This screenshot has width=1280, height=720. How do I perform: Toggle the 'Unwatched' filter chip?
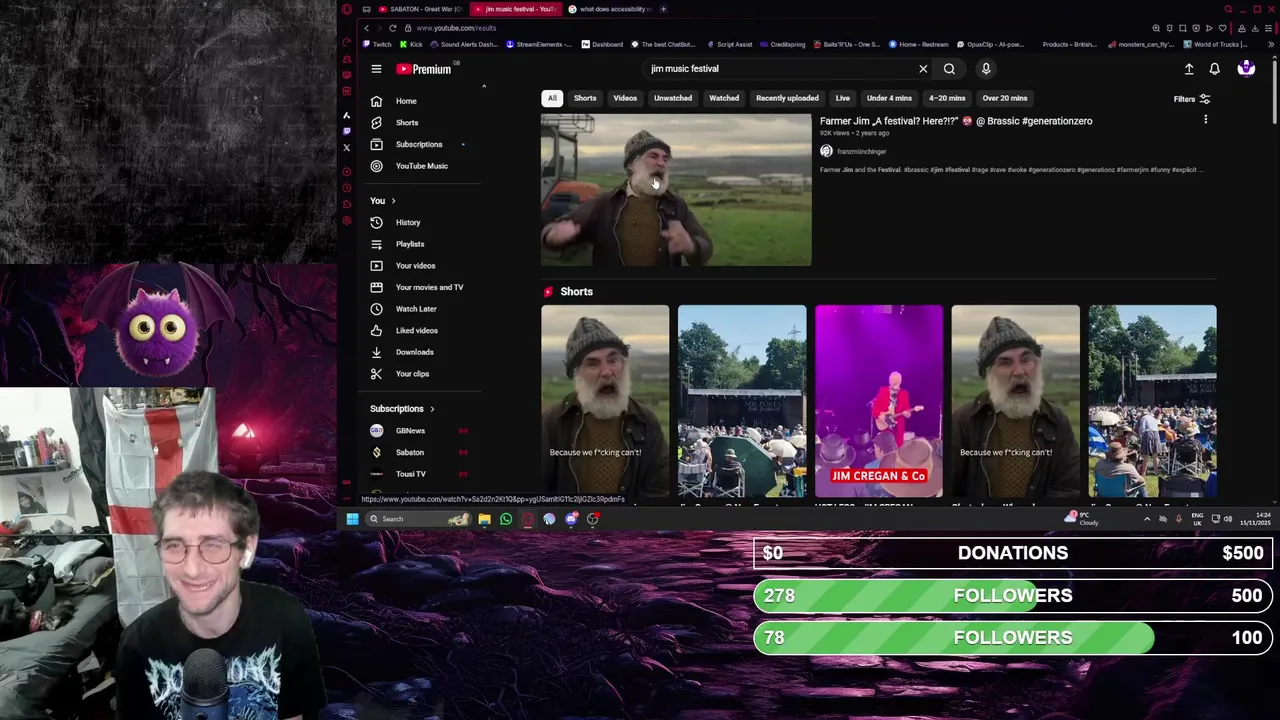coord(673,98)
